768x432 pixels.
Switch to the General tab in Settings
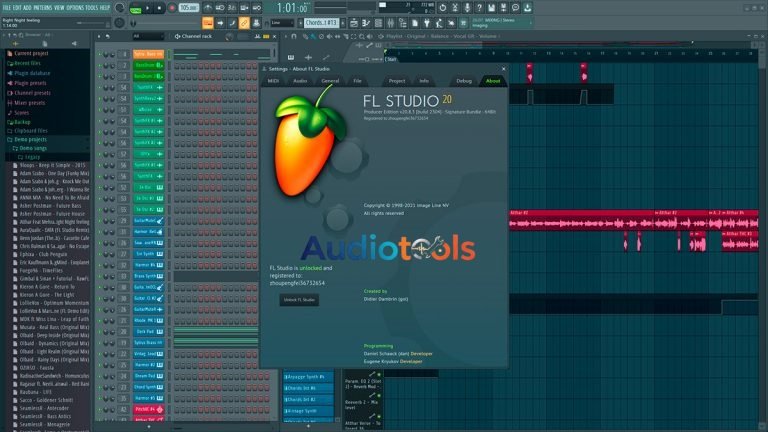(x=330, y=81)
